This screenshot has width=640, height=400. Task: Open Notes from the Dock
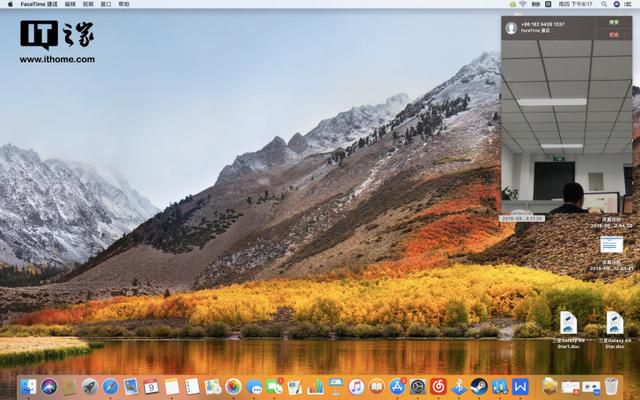tap(172, 387)
